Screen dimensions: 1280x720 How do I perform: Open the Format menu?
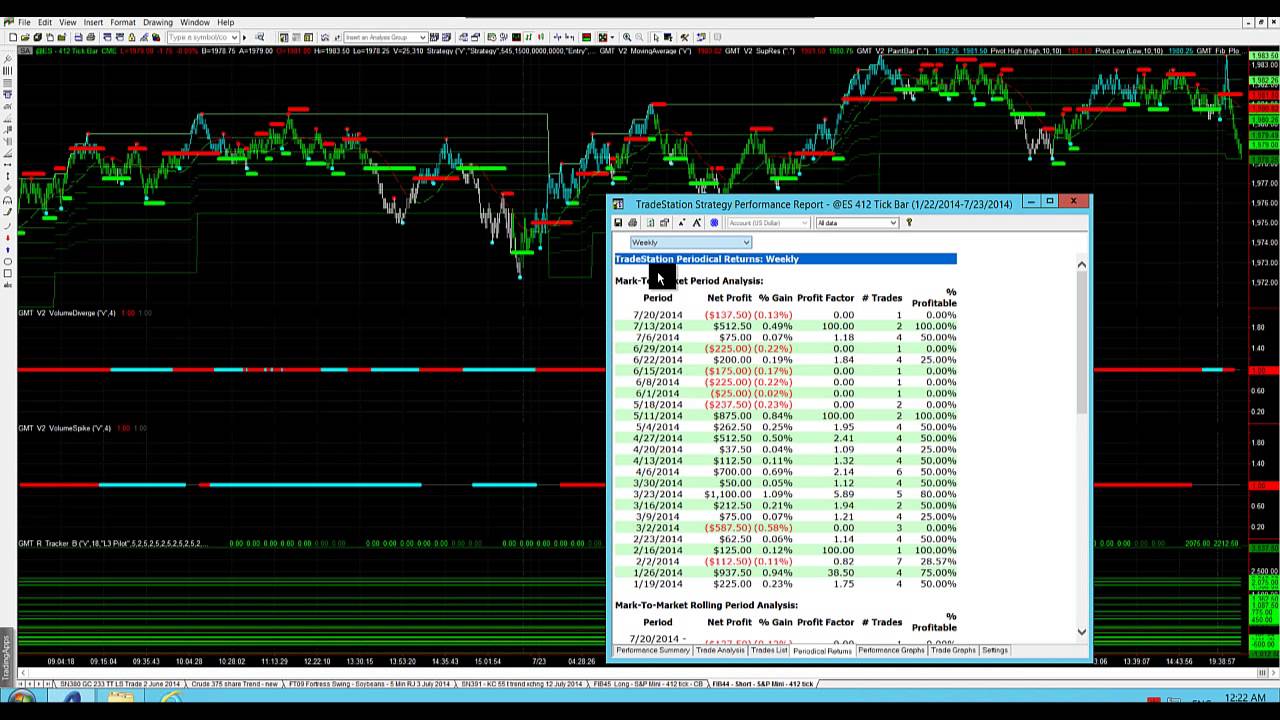coord(123,22)
